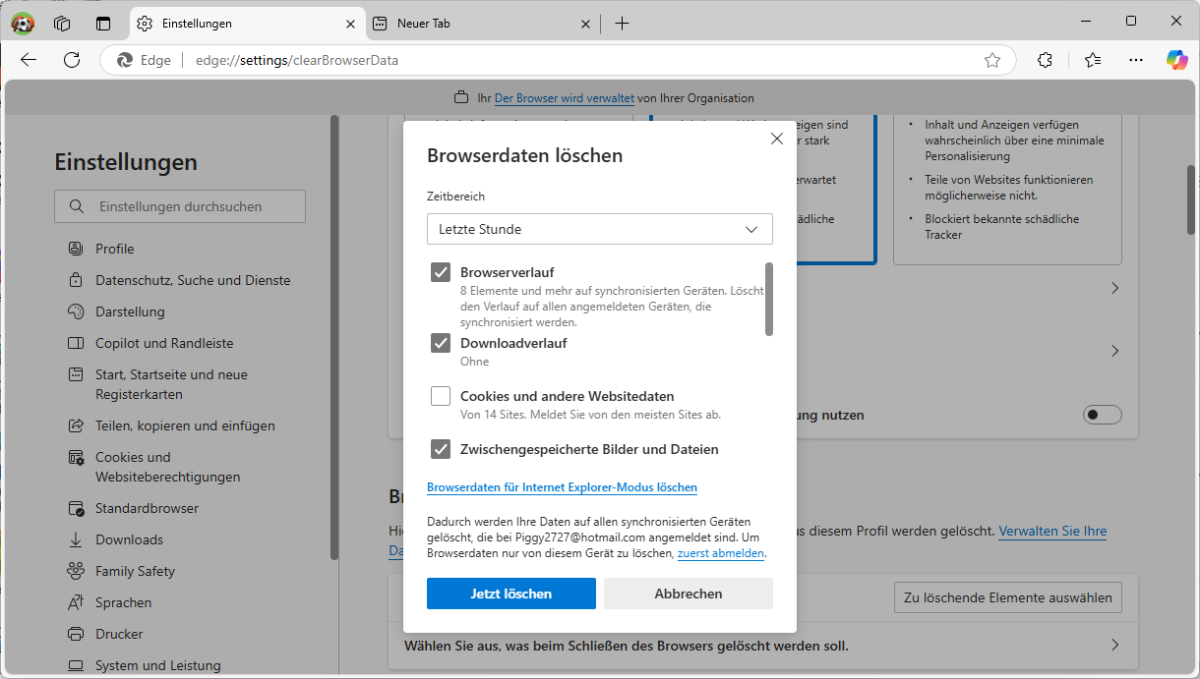Select Datenschutz, Suche und Dienste in sidebar

pyautogui.click(x=192, y=279)
